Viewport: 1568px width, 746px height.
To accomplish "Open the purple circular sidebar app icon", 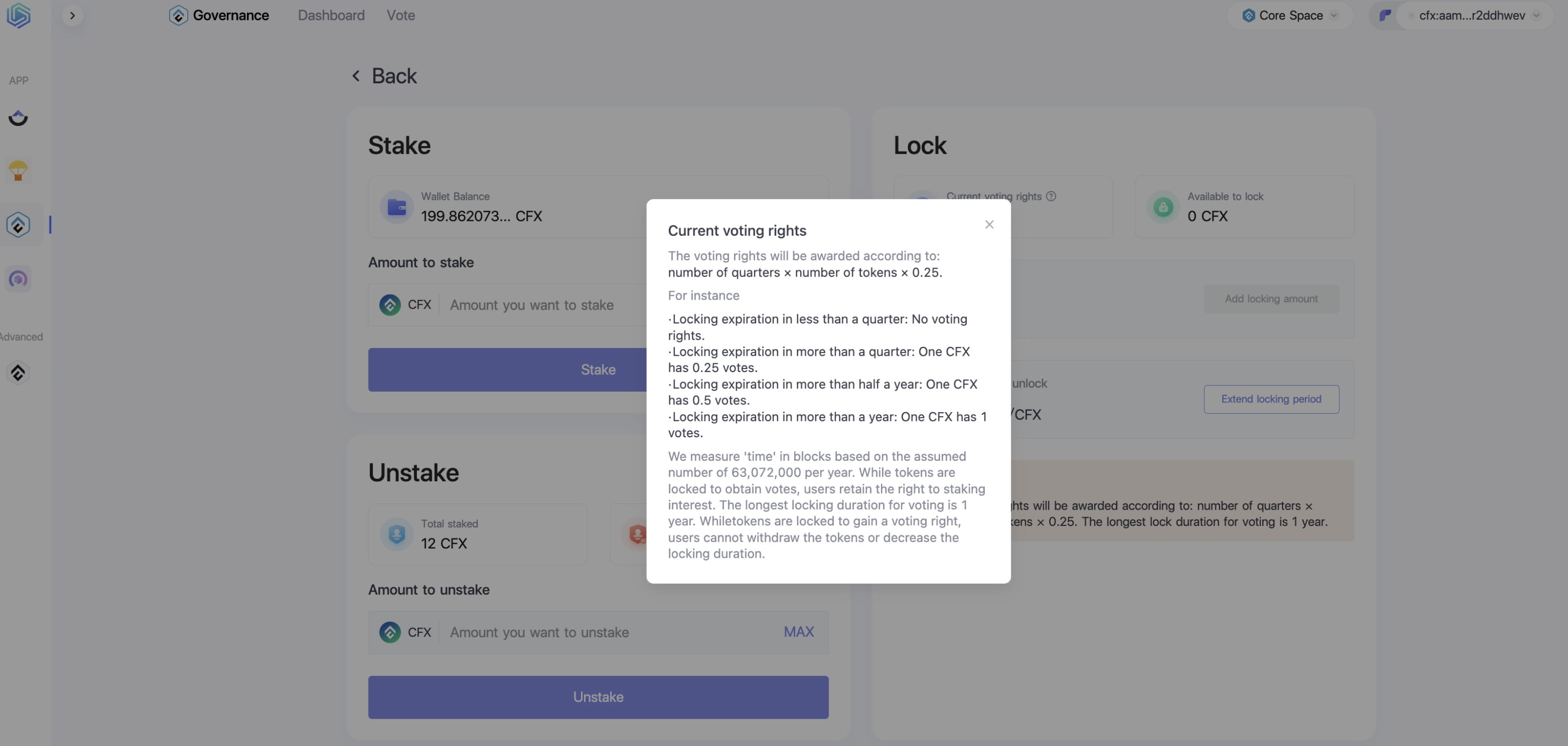I will (x=18, y=279).
